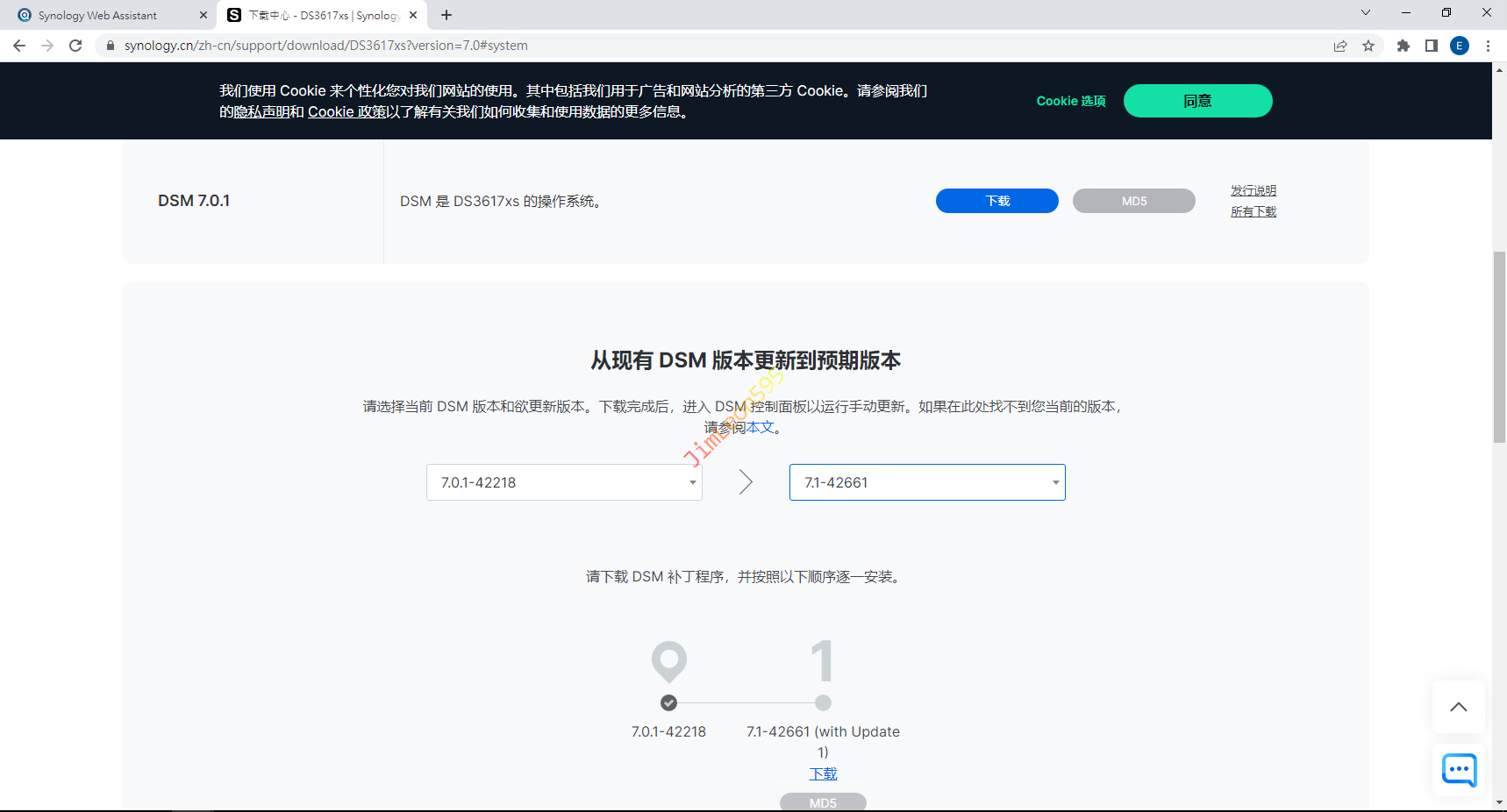Toggle the browser side panel icon
This screenshot has width=1507, height=812.
[x=1432, y=46]
